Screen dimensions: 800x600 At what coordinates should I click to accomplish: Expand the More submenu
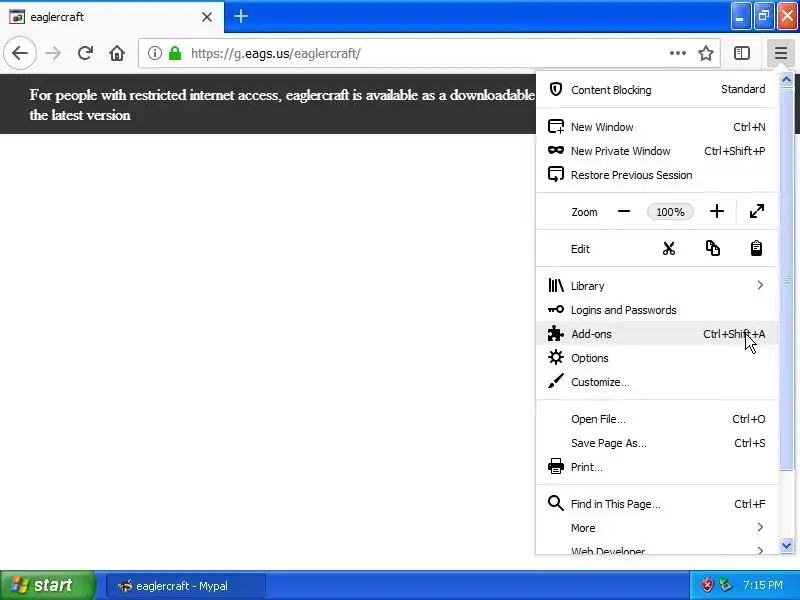tap(657, 528)
